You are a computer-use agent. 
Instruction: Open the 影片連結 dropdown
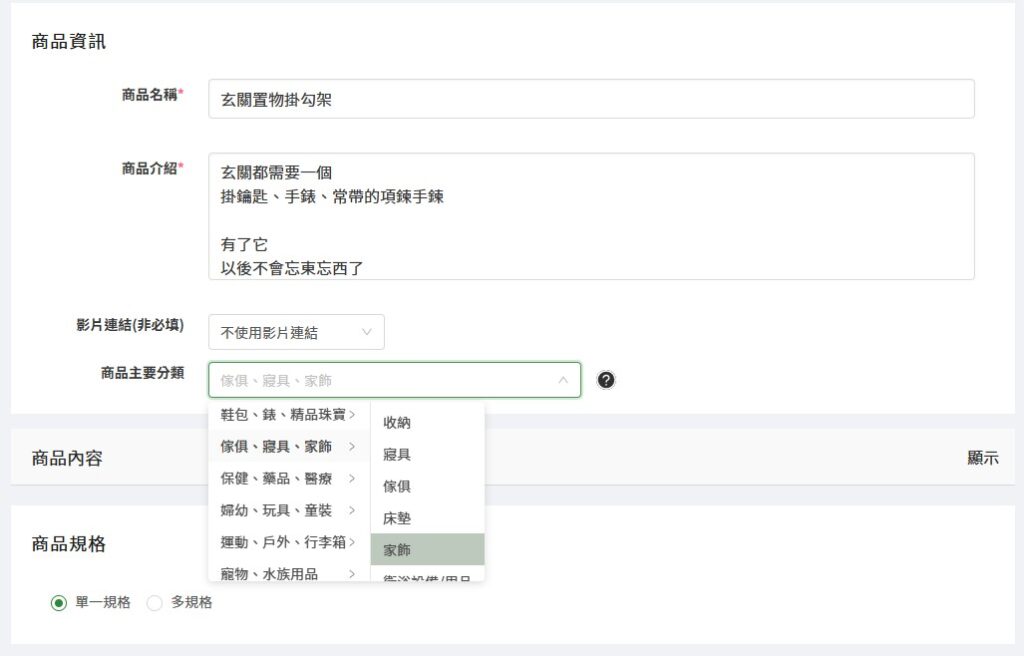point(296,332)
